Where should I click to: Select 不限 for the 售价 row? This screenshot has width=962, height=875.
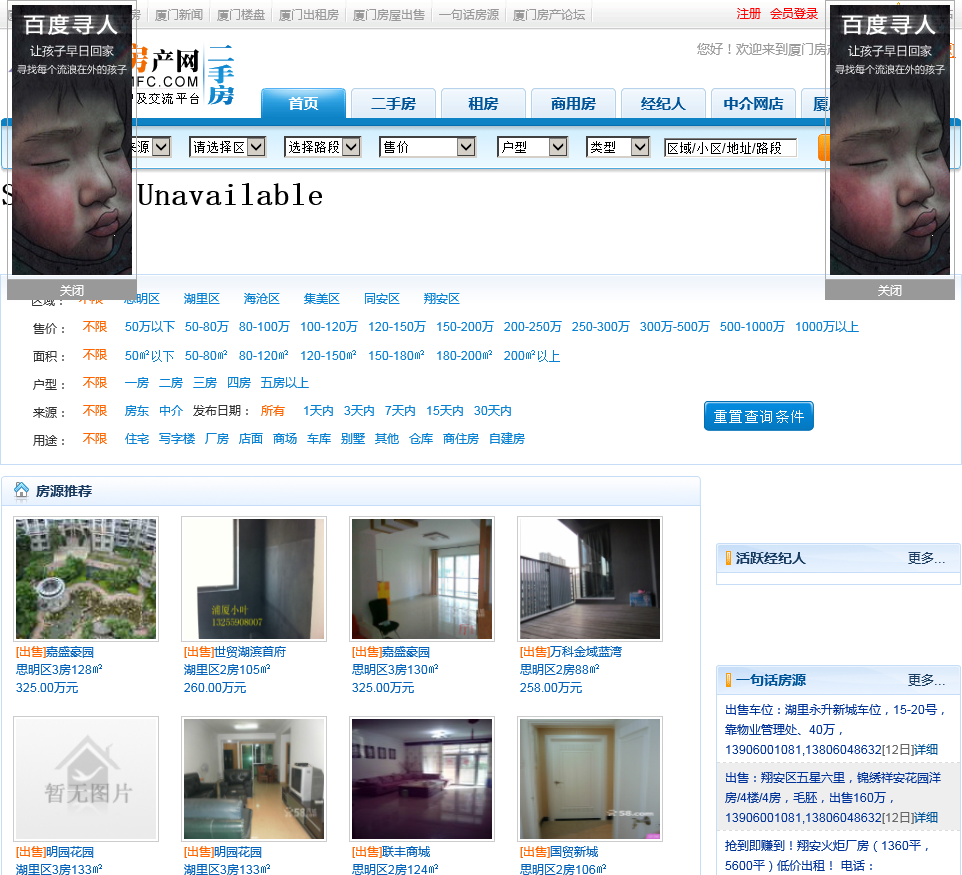95,327
